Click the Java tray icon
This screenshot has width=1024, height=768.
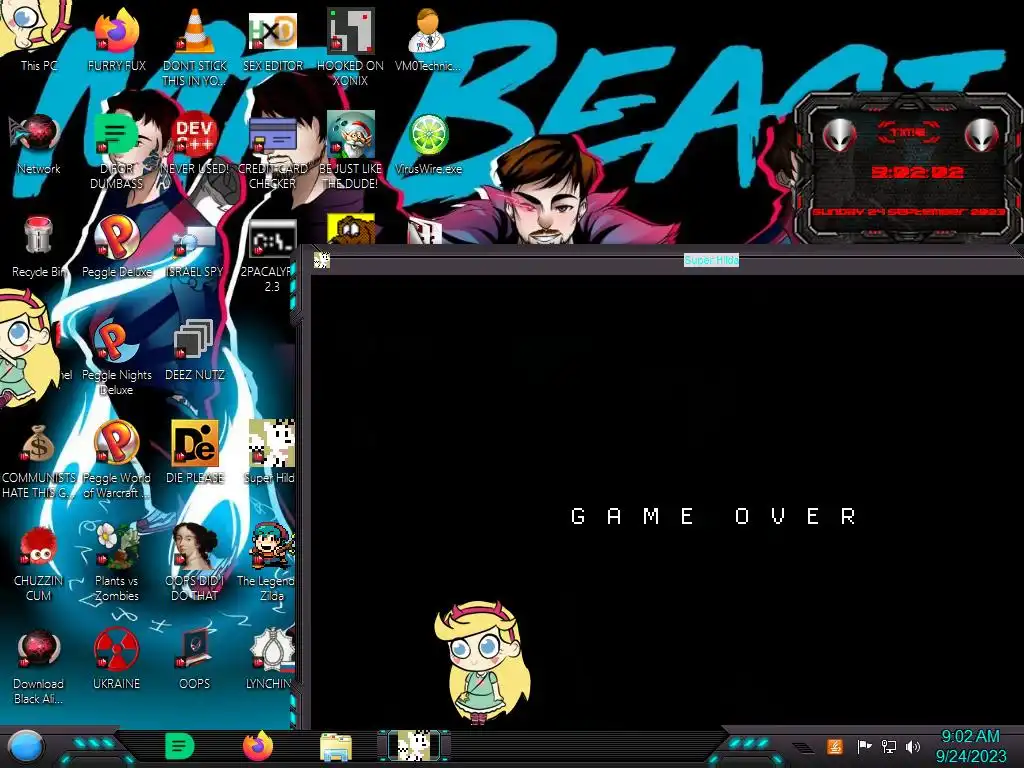834,746
